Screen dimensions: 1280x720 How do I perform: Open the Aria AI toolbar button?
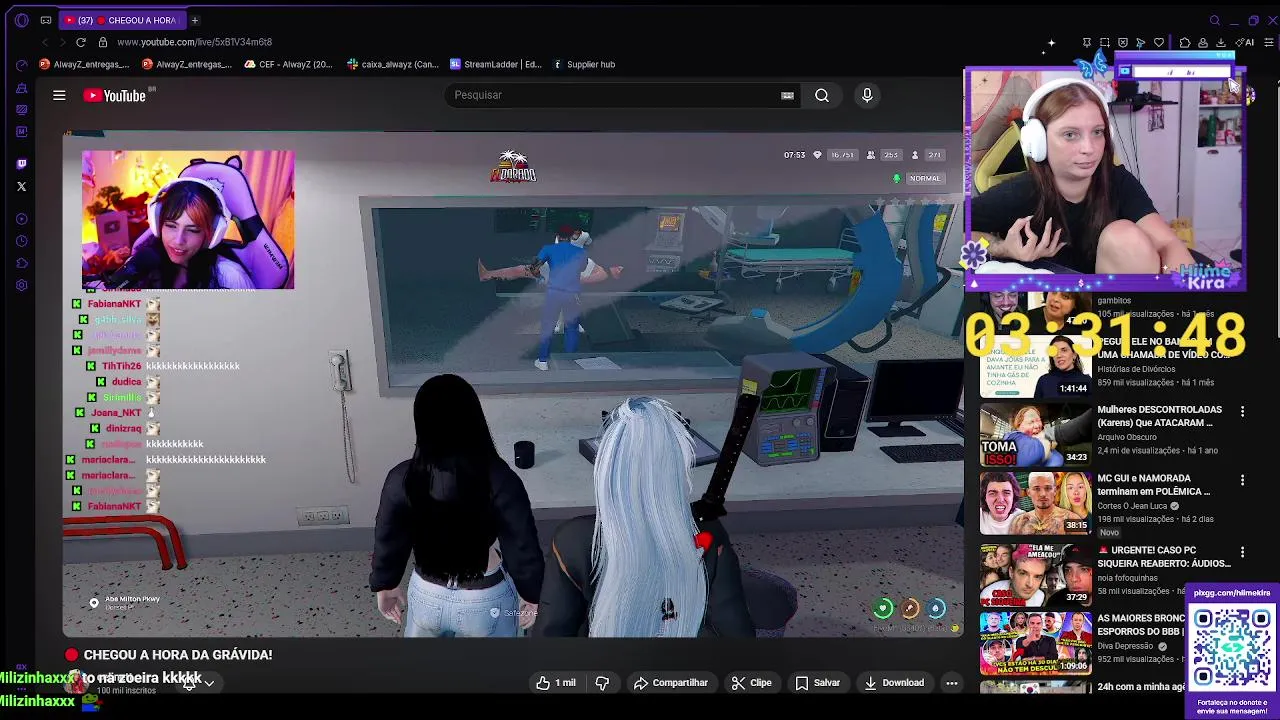coord(1245,42)
